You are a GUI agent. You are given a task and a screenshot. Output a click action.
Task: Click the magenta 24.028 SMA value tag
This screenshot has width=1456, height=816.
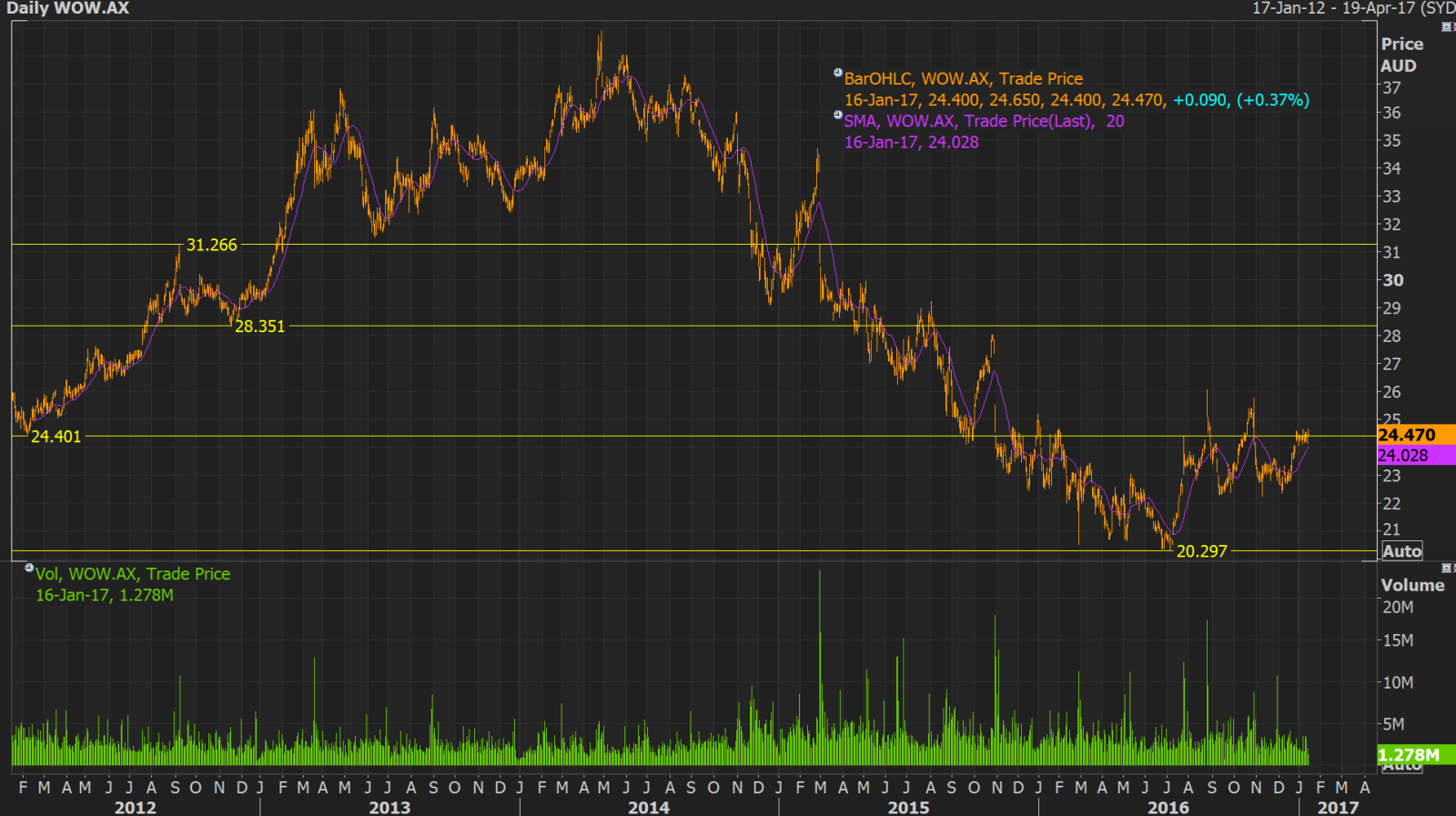[x=1416, y=455]
